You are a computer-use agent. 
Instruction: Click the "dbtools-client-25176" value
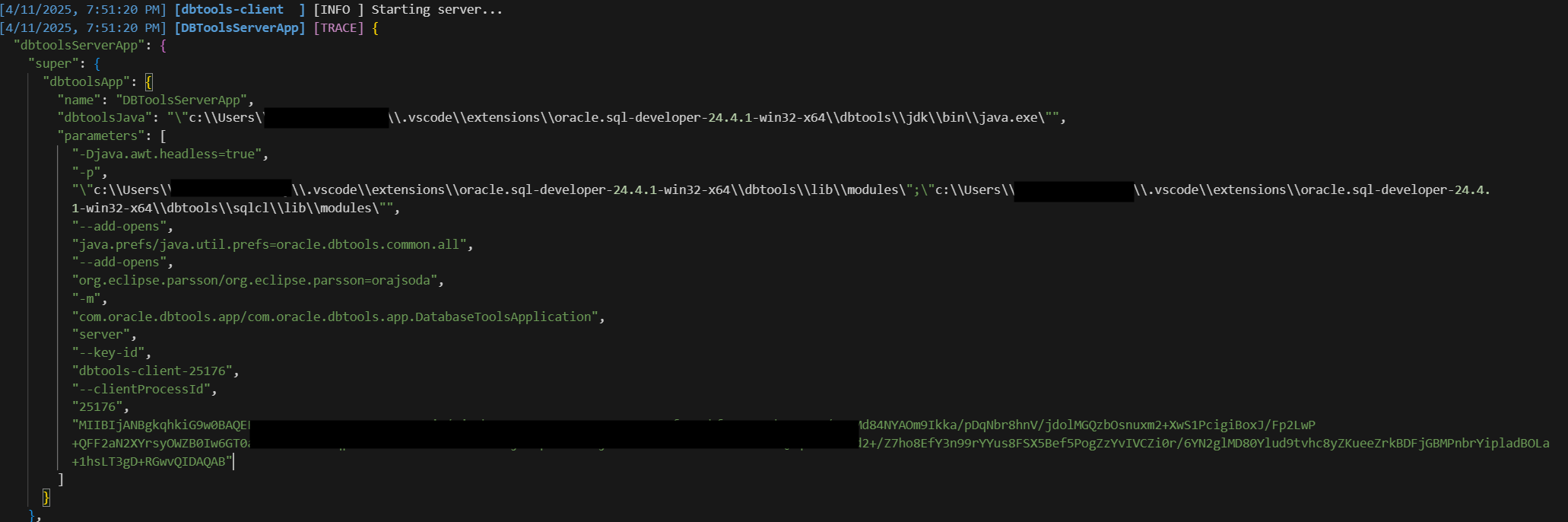pos(155,371)
